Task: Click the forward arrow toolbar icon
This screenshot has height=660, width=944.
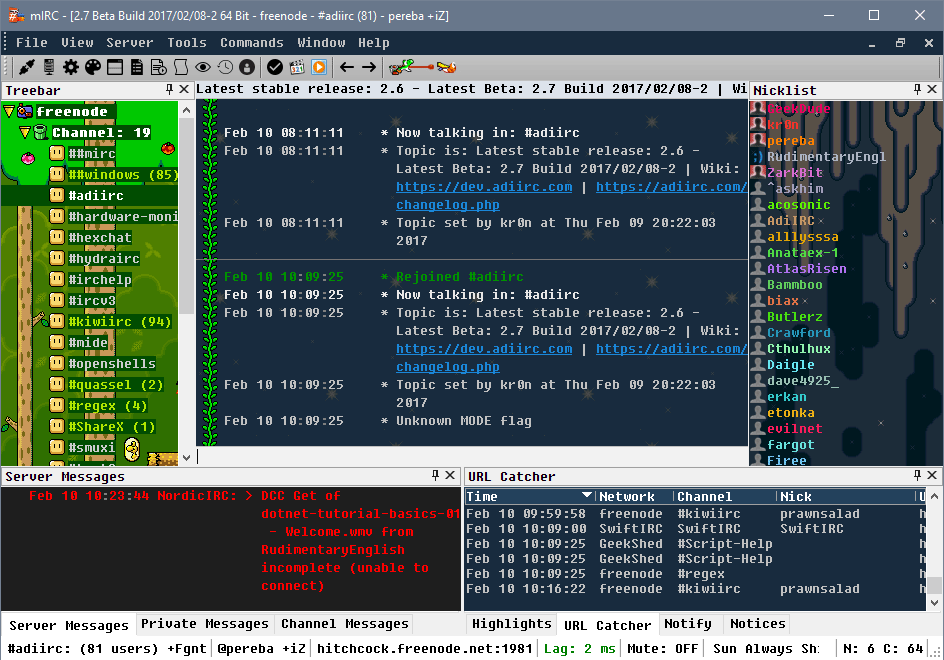Action: pyautogui.click(x=369, y=67)
